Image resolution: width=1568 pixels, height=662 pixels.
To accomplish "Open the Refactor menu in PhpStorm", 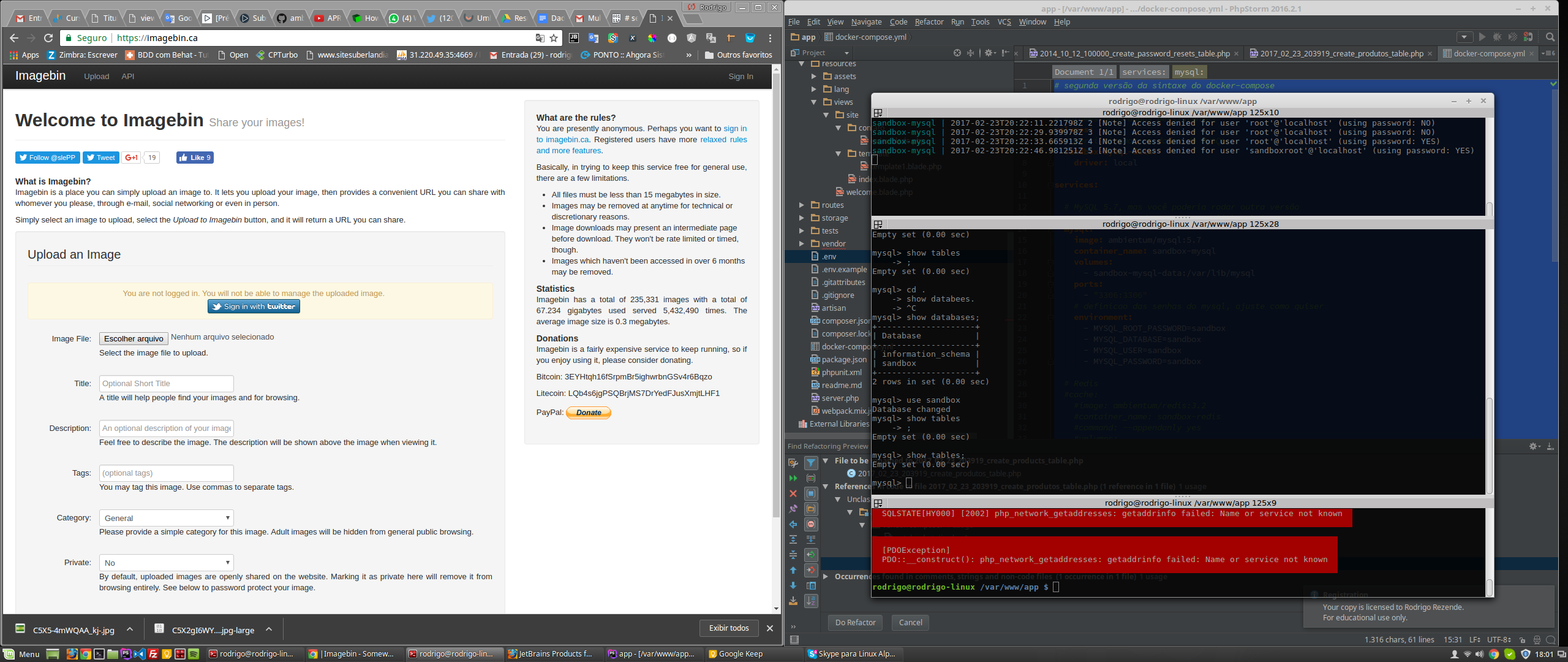I will (x=929, y=22).
